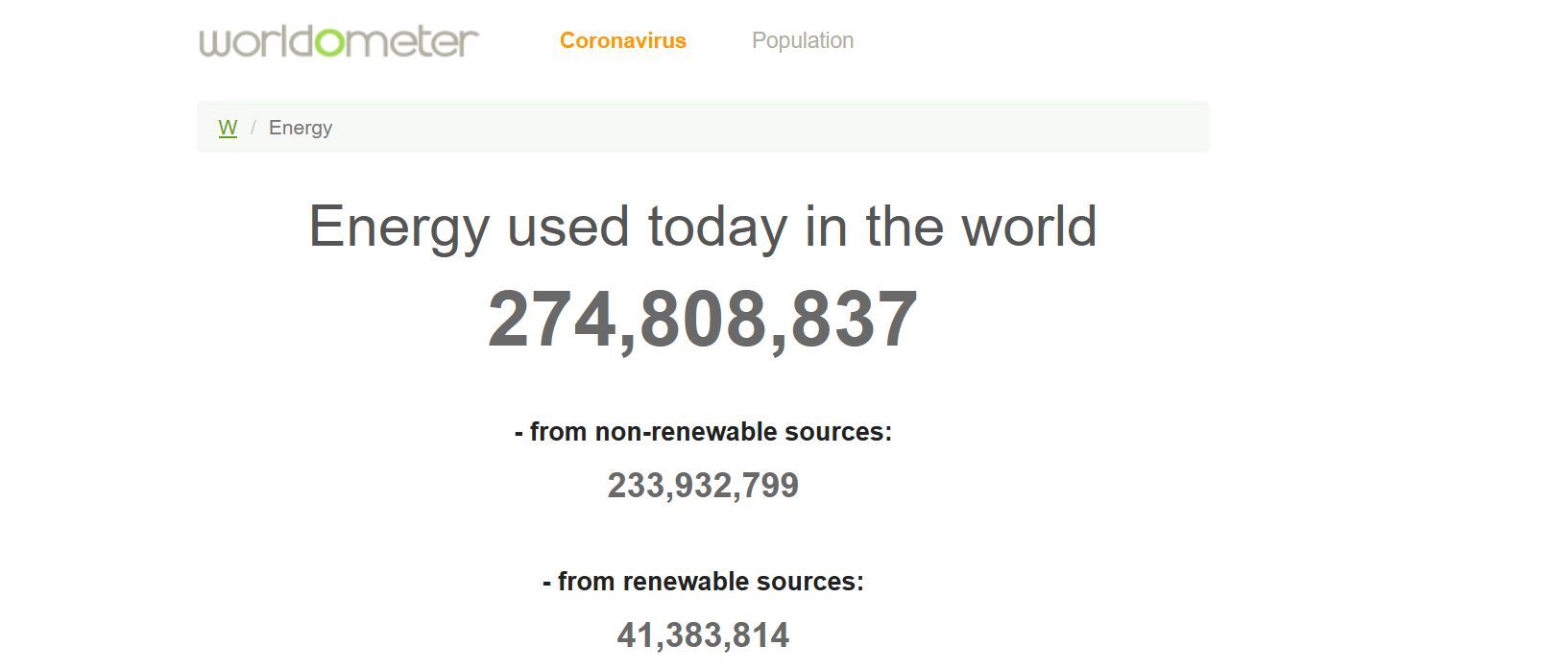
Task: Click the total energy counter 274,808,837
Action: 702,320
